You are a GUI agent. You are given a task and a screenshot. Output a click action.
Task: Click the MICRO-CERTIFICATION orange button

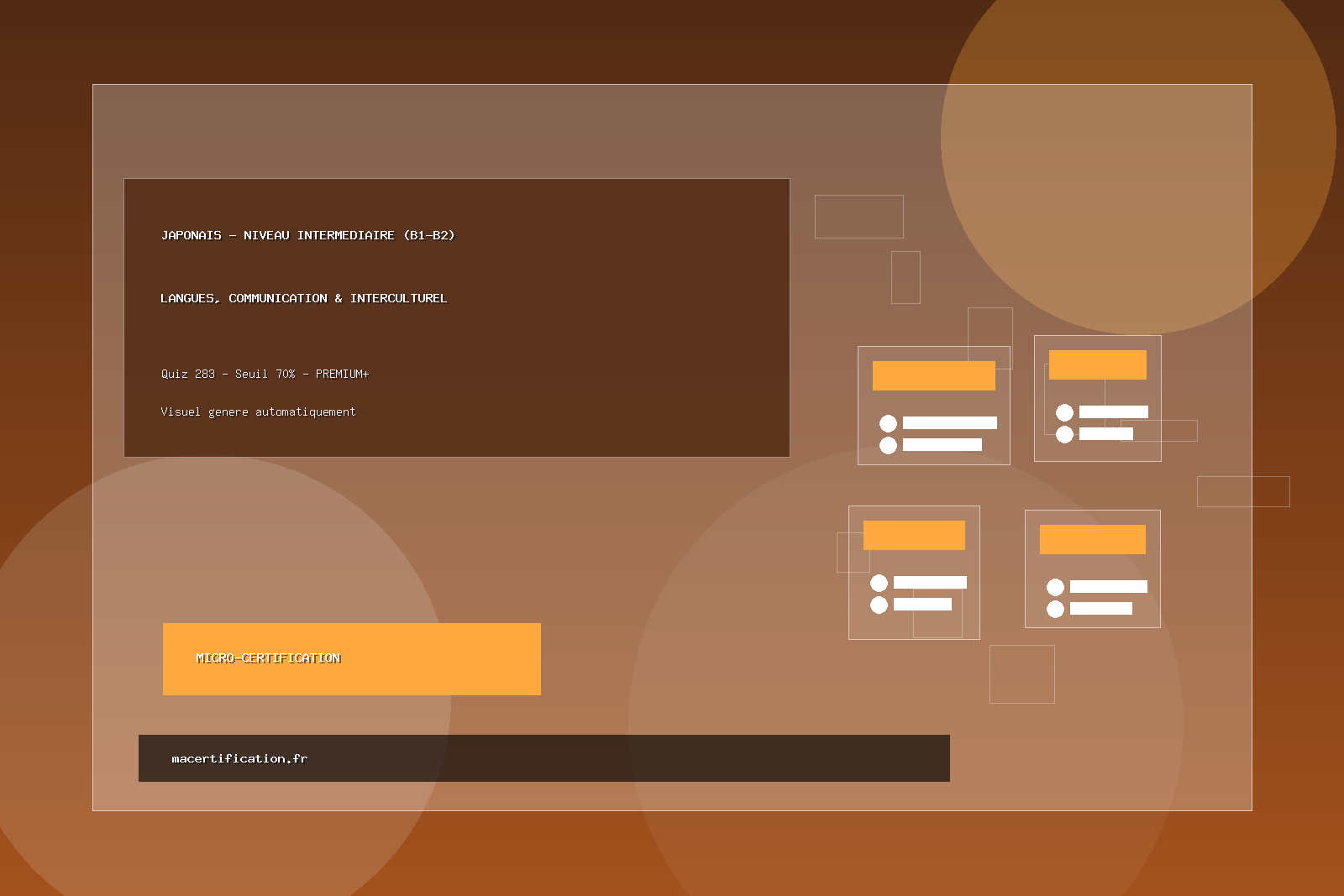(x=351, y=658)
